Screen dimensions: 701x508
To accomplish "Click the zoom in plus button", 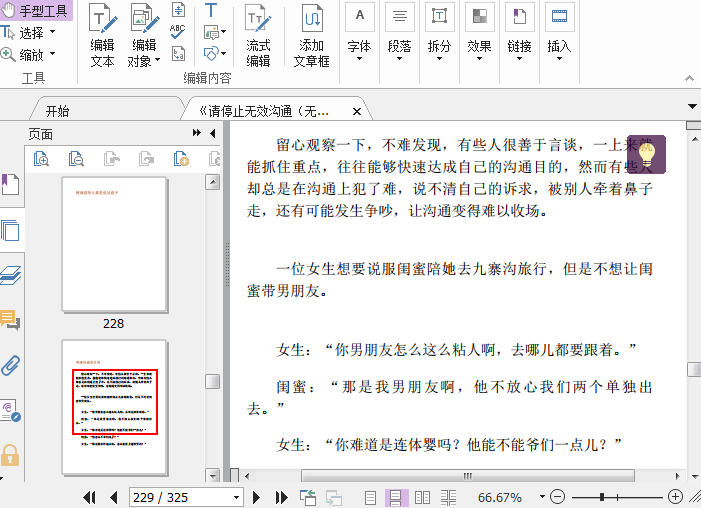I will [x=675, y=496].
